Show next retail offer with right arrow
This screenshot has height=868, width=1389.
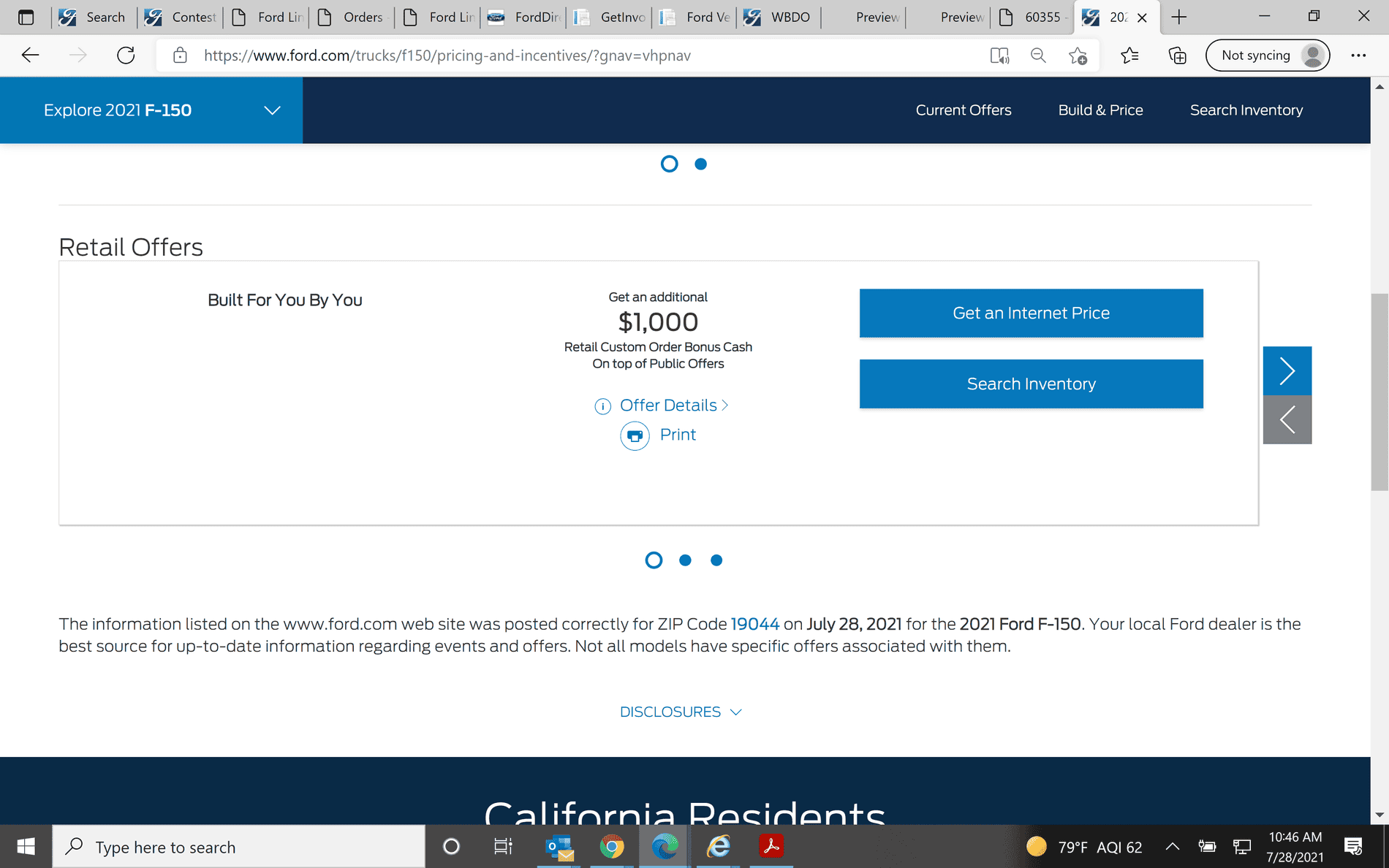[1287, 371]
